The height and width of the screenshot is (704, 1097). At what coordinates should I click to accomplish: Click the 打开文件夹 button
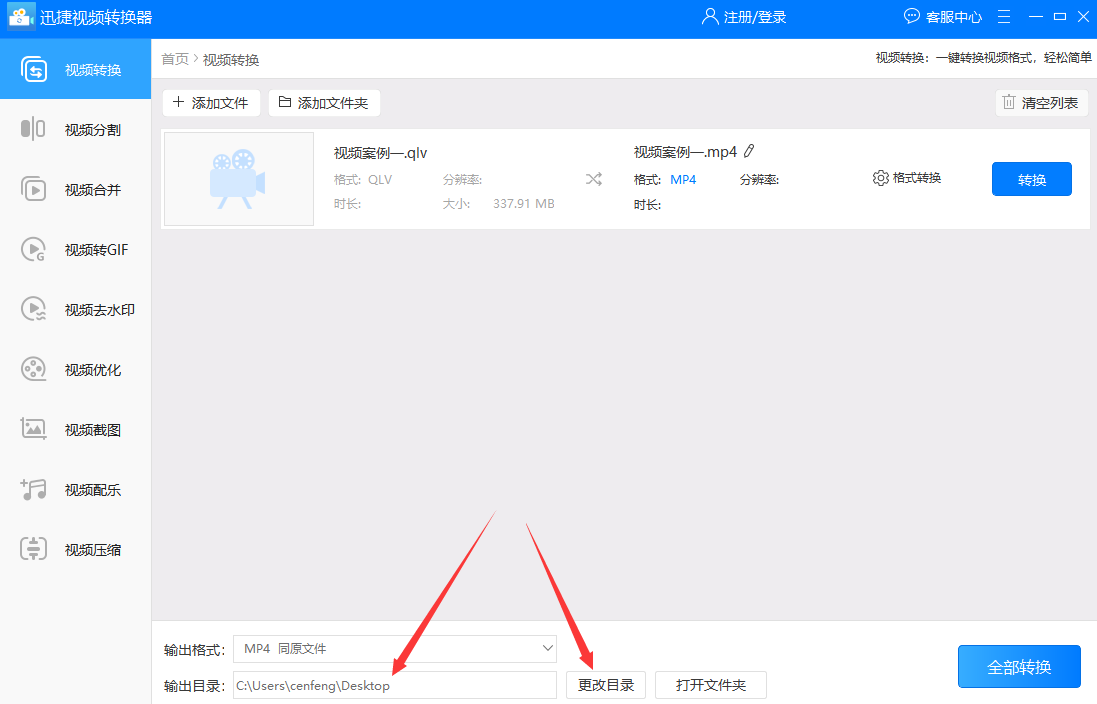[x=711, y=685]
